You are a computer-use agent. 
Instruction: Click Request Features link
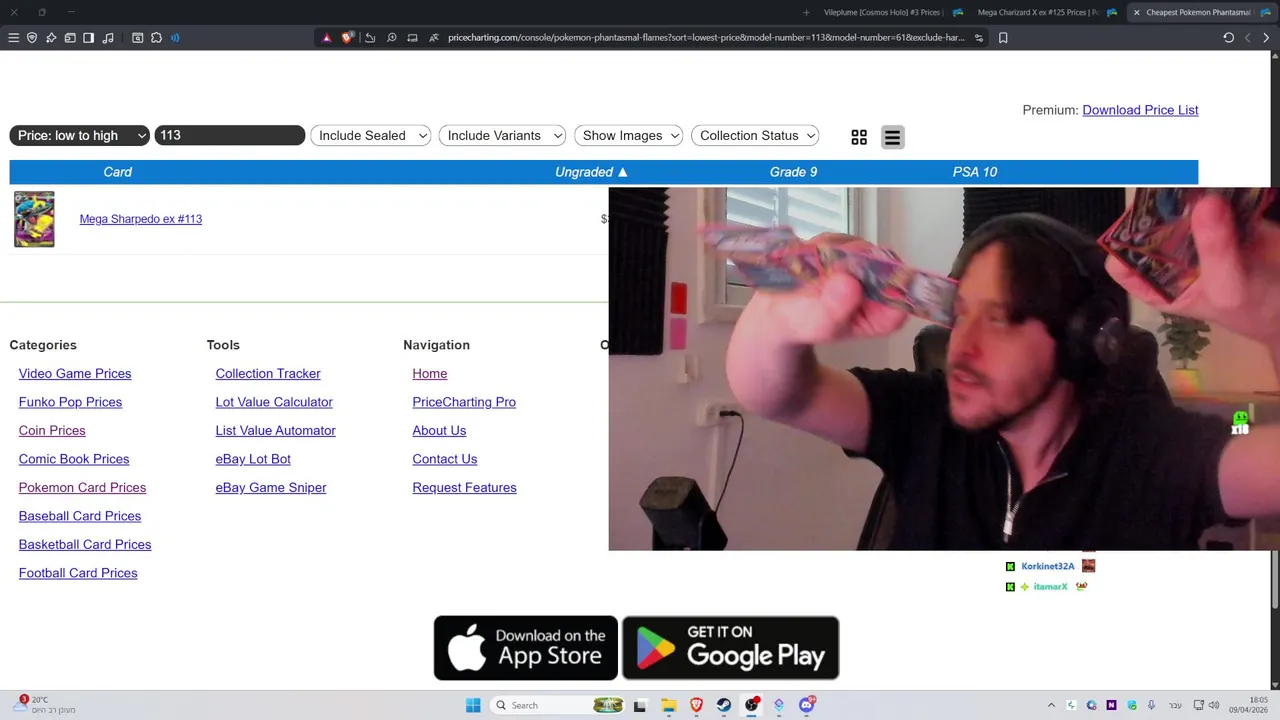point(464,487)
